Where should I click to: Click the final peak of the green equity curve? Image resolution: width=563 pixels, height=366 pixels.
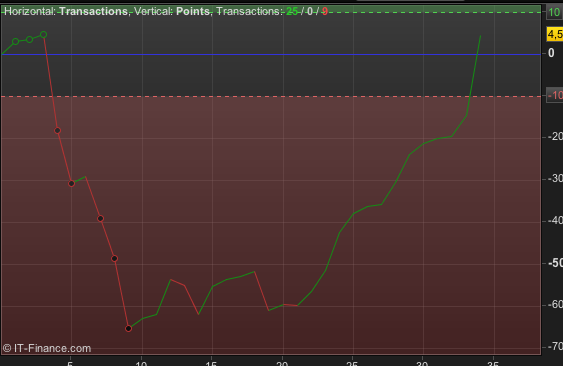(480, 36)
